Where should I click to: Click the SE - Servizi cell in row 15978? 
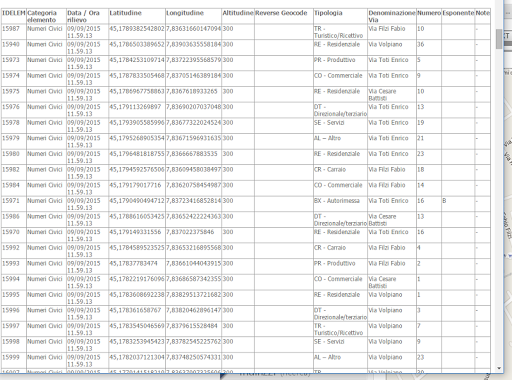pos(340,126)
